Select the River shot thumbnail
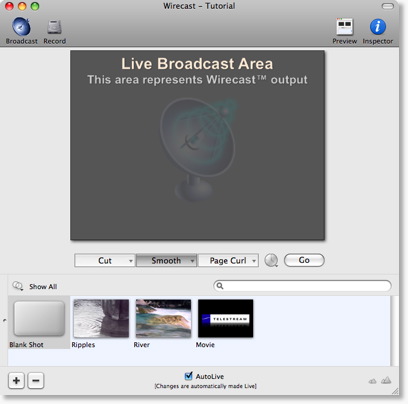 click(x=163, y=318)
